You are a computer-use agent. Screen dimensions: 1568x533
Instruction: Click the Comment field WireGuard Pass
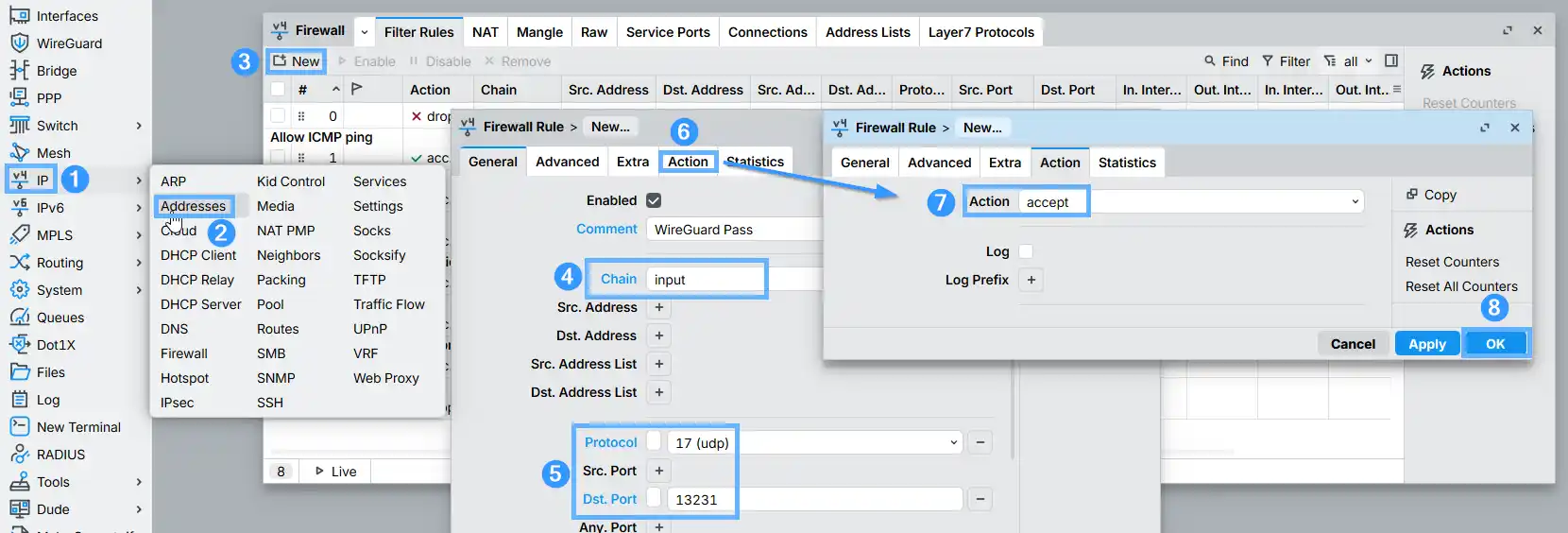point(735,230)
